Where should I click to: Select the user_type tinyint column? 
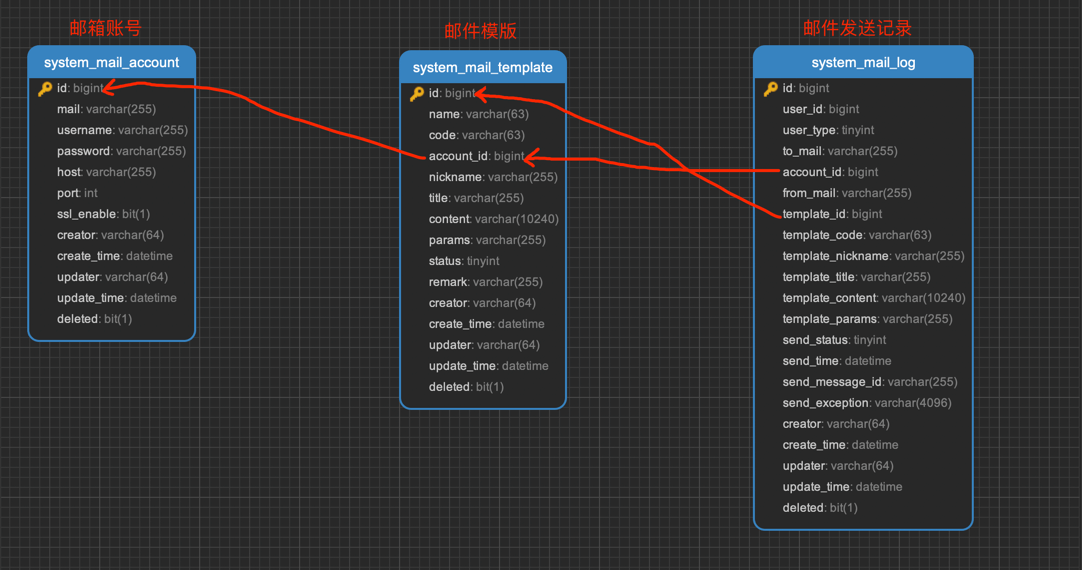click(x=828, y=130)
